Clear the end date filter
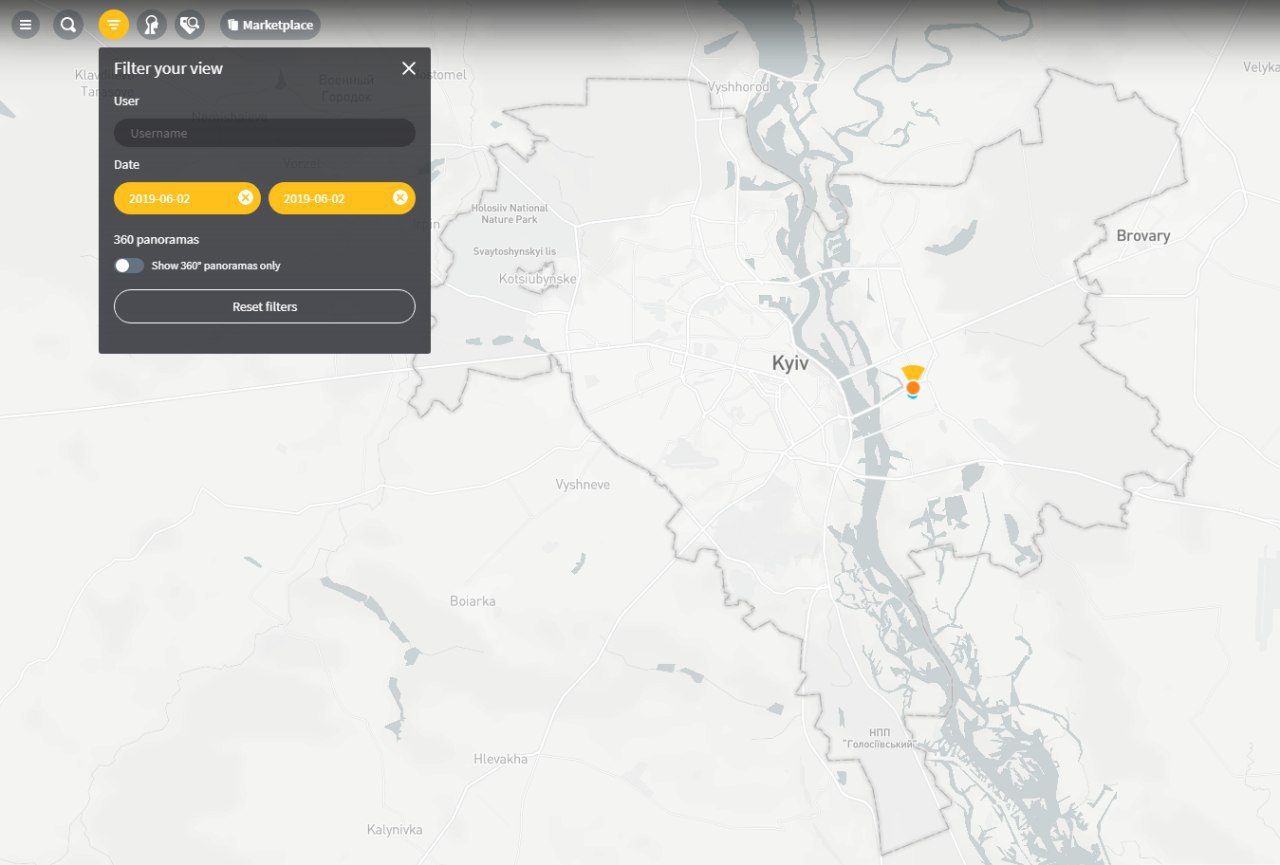The width and height of the screenshot is (1280, 865). 400,198
